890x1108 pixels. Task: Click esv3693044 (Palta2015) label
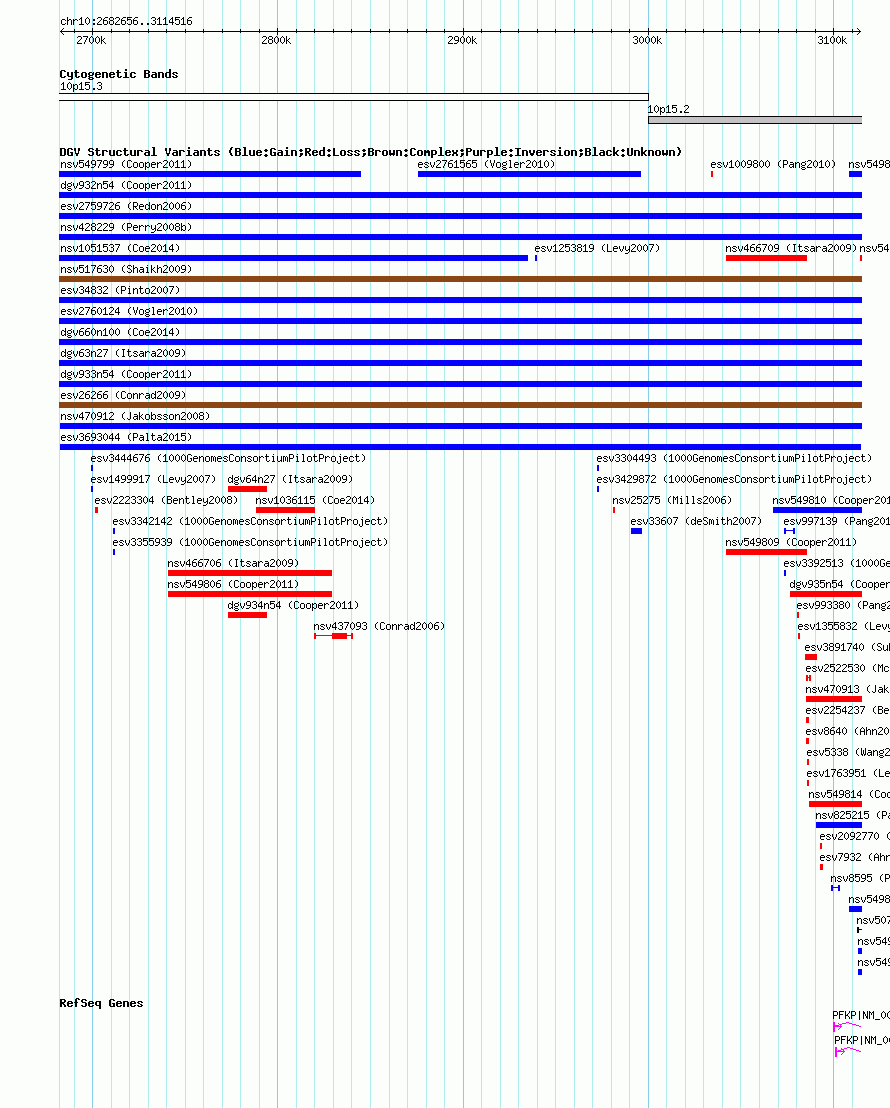tap(126, 437)
